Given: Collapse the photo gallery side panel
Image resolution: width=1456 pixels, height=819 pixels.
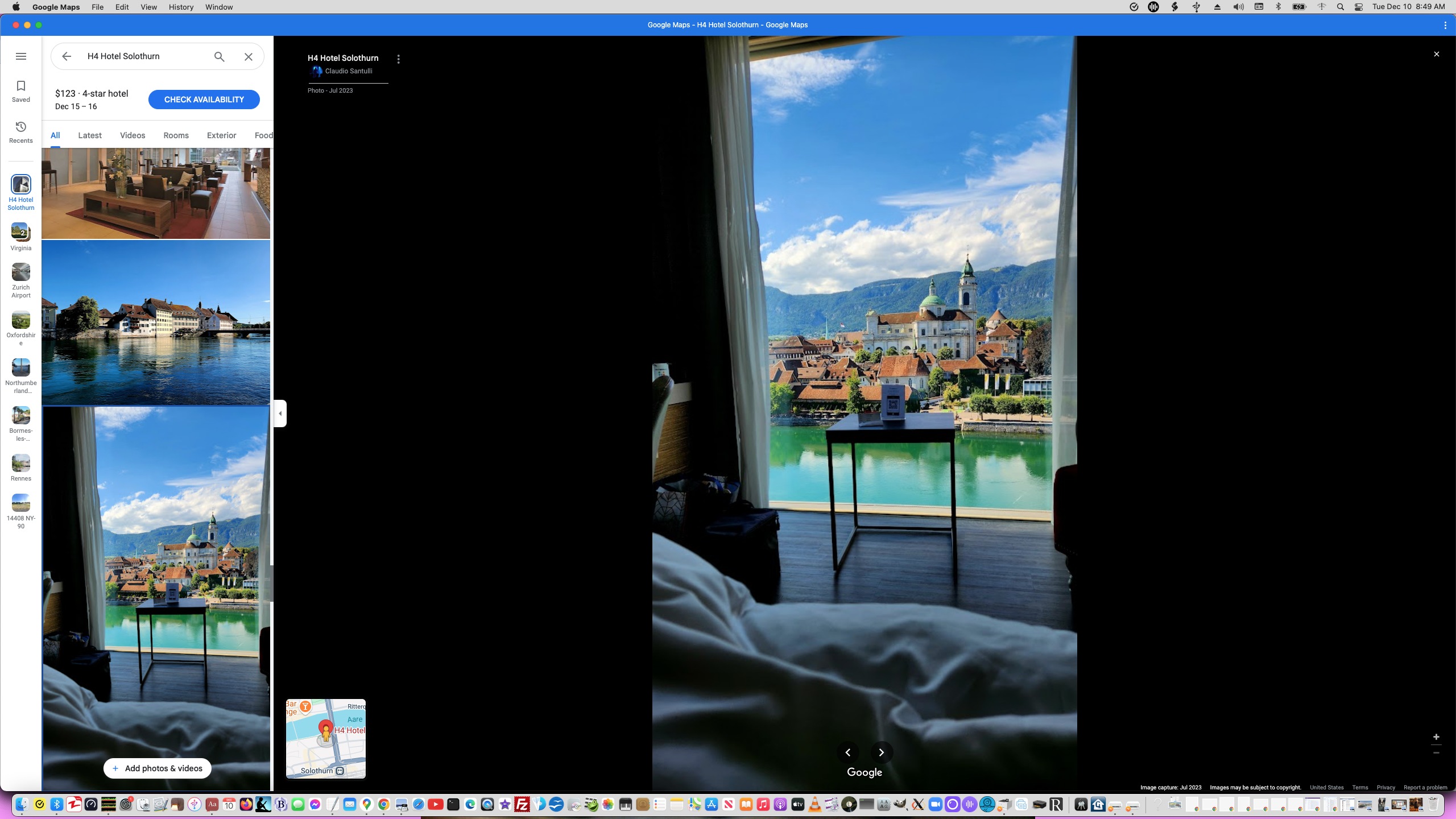Looking at the screenshot, I should pos(279,413).
